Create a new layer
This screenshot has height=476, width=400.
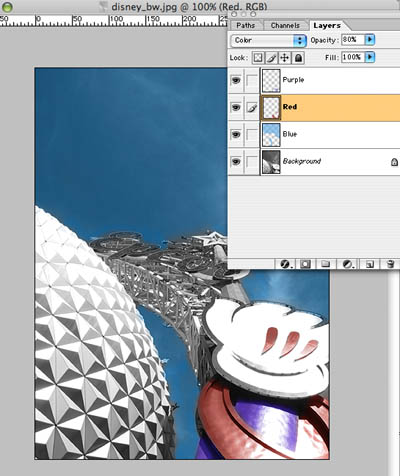[369, 264]
